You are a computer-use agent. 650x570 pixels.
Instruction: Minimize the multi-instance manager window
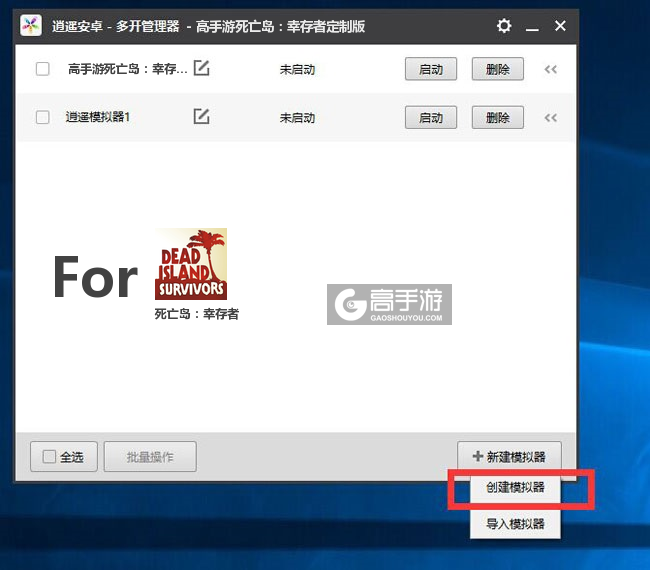coord(533,26)
